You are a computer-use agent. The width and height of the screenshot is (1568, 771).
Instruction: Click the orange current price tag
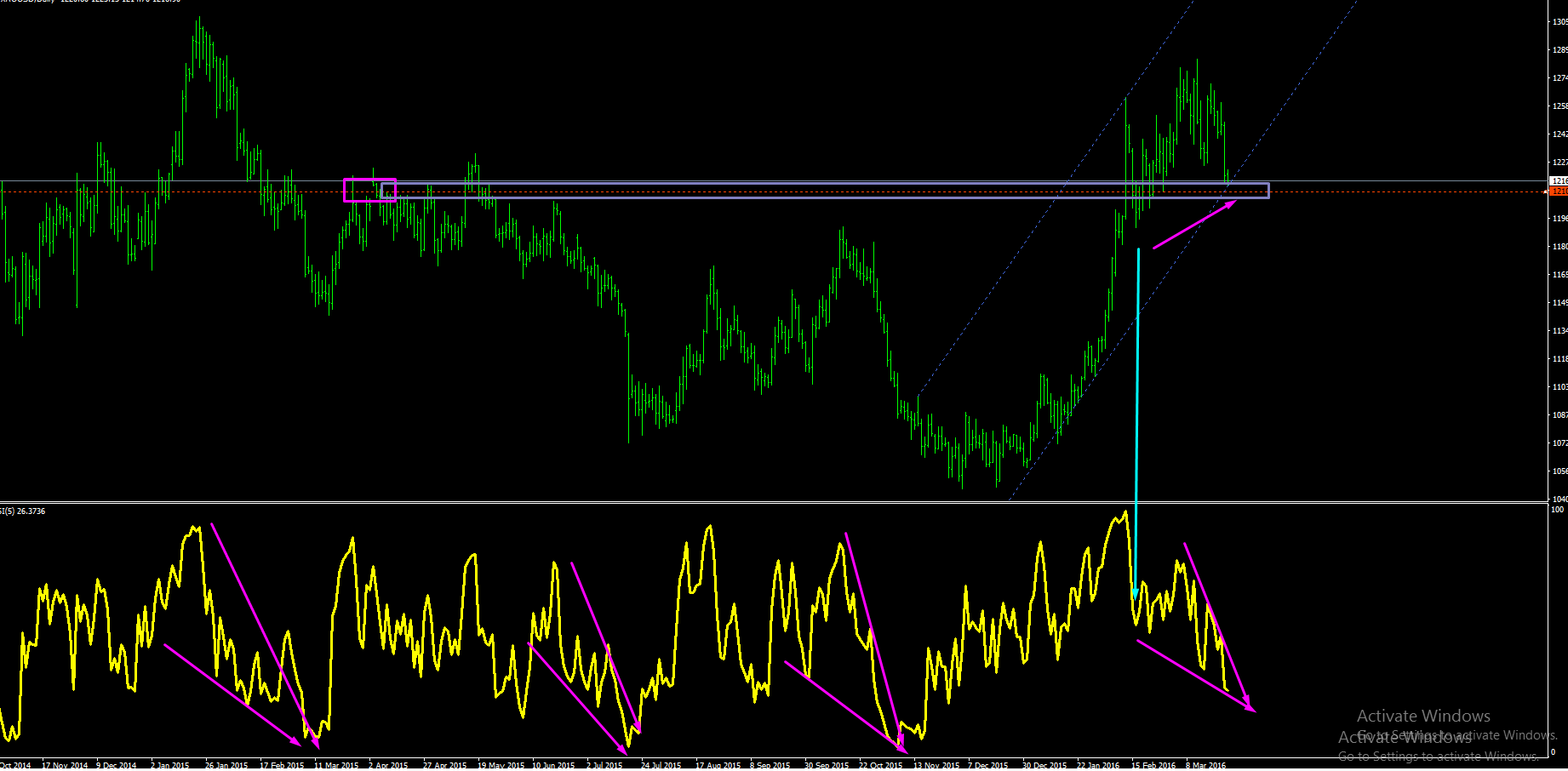pyautogui.click(x=1559, y=191)
